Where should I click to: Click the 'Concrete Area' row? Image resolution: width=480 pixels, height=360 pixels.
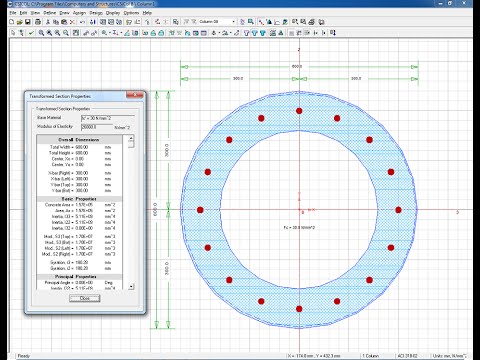(x=79, y=205)
